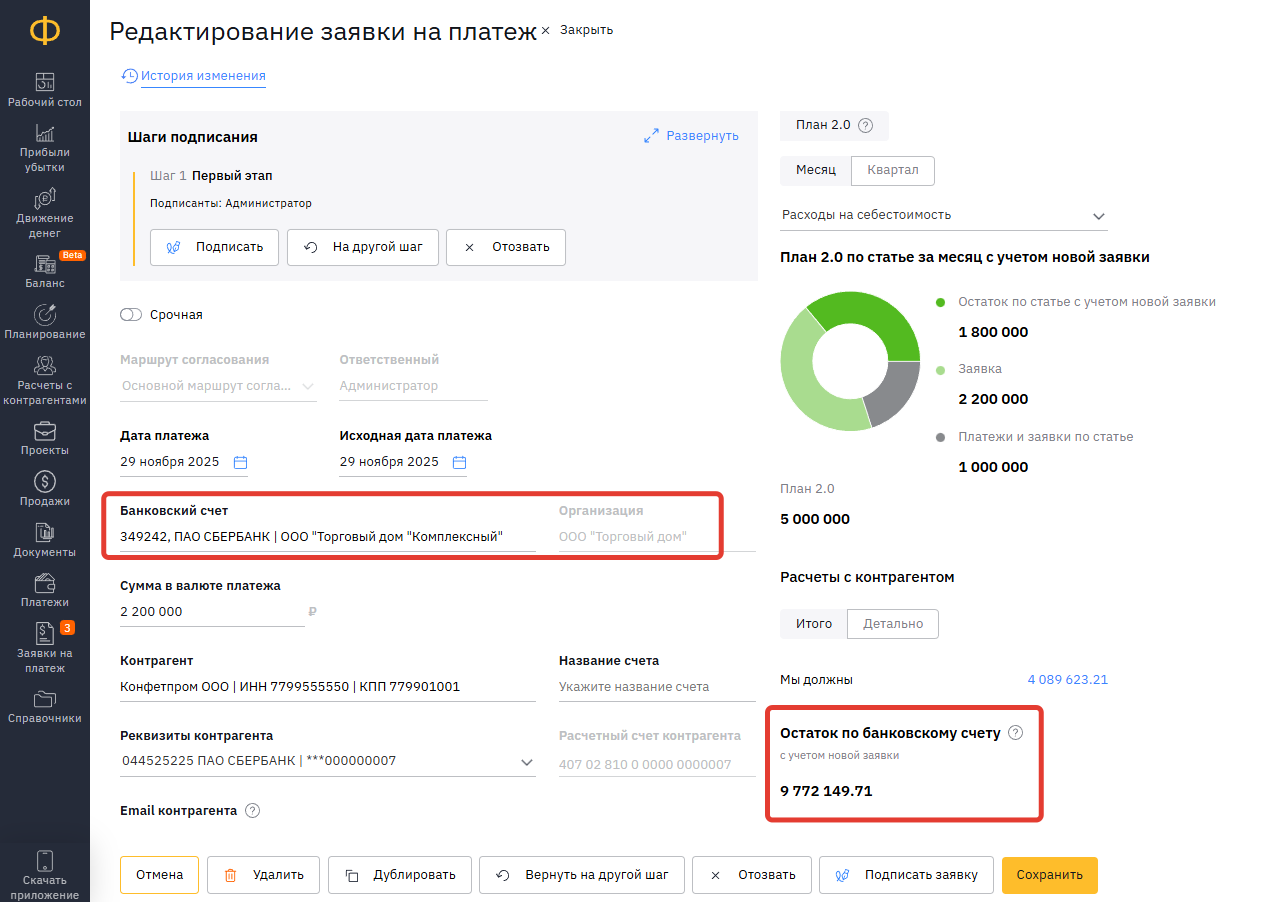Image resolution: width=1279 pixels, height=902 pixels.
Task: Click Сохранить button
Action: pos(1049,875)
